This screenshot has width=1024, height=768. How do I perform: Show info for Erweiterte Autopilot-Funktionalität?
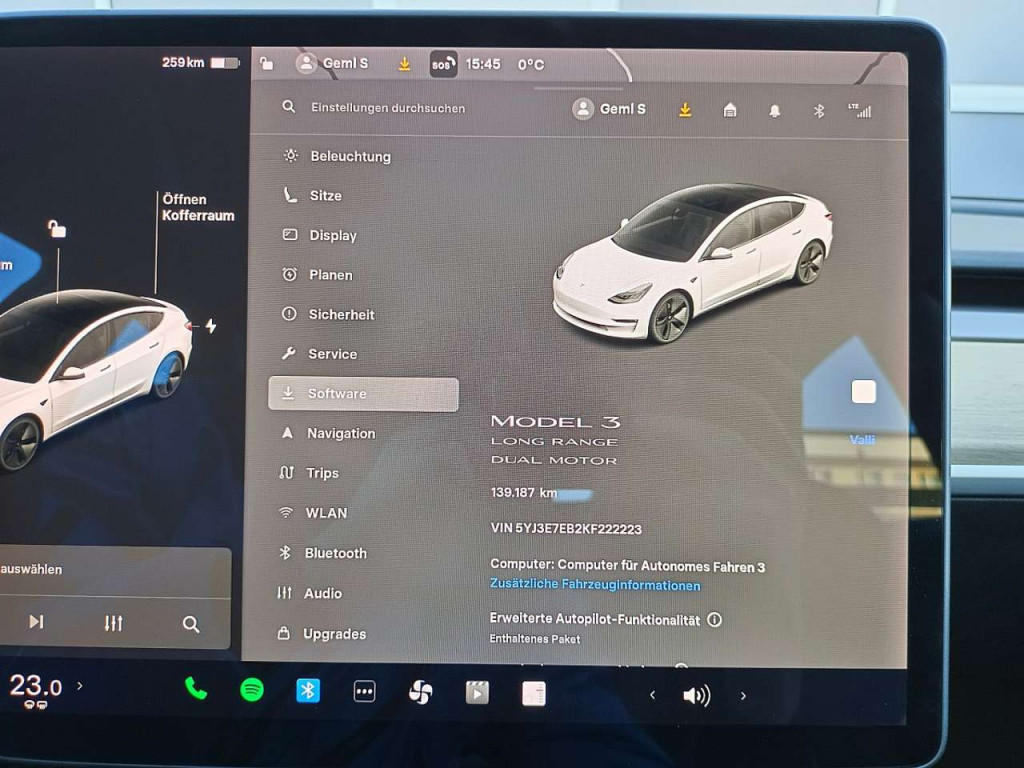714,620
